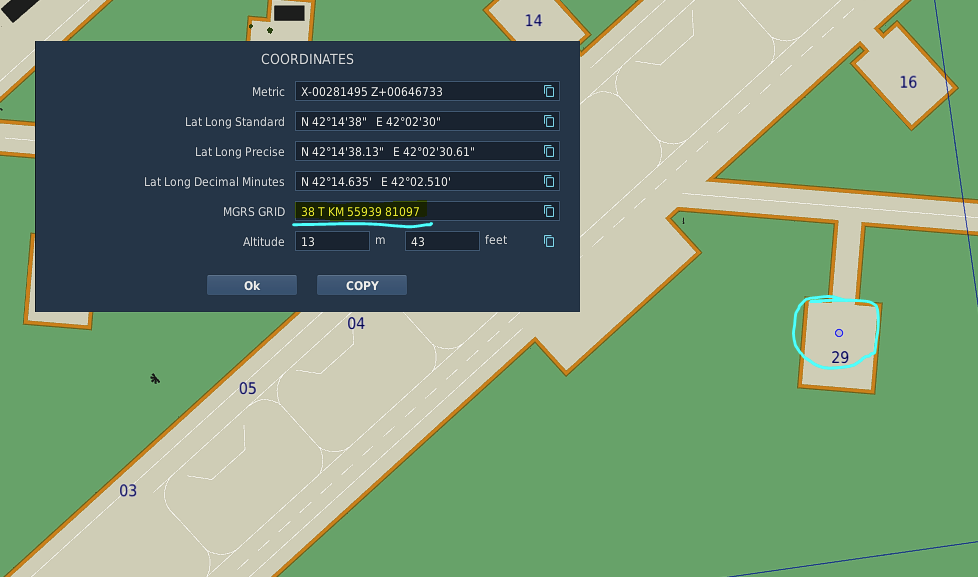Screen dimensions: 978x577
Task: Click parking spot label 14
Action: pyautogui.click(x=533, y=21)
